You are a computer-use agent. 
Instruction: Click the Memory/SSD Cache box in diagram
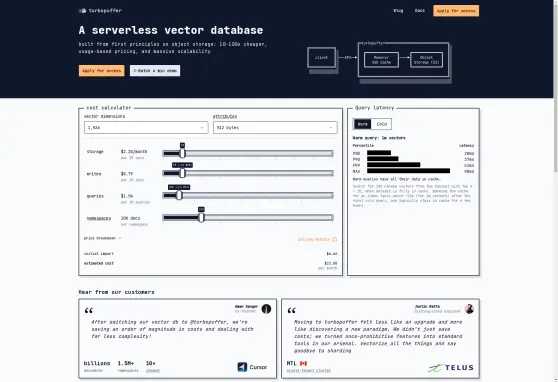381,60
